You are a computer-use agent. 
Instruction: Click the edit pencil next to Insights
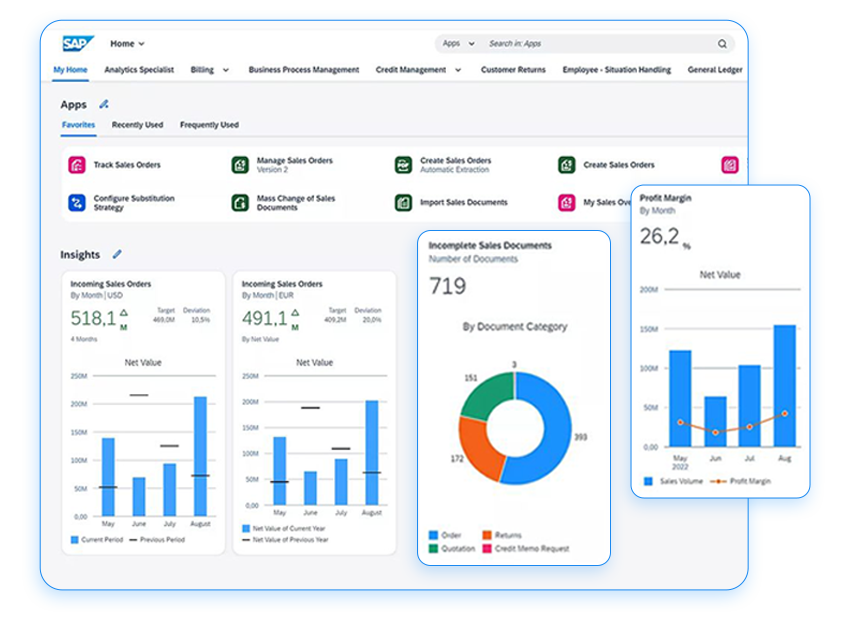[x=117, y=255]
